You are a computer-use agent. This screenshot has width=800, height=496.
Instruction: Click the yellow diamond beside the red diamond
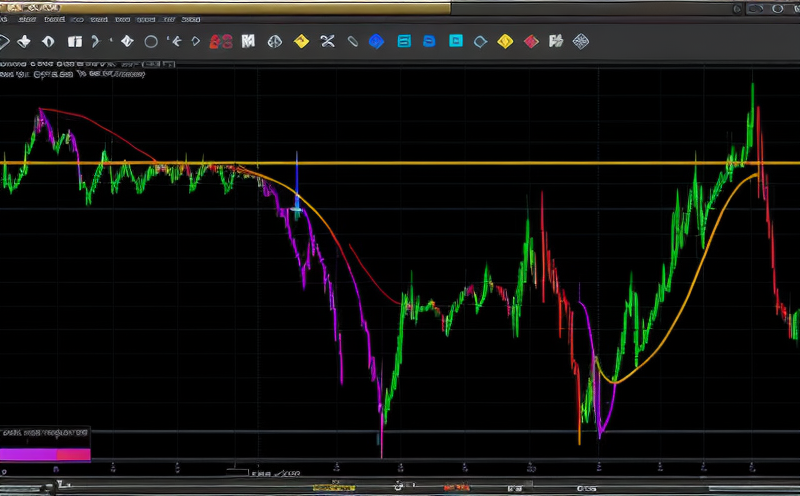click(x=505, y=41)
